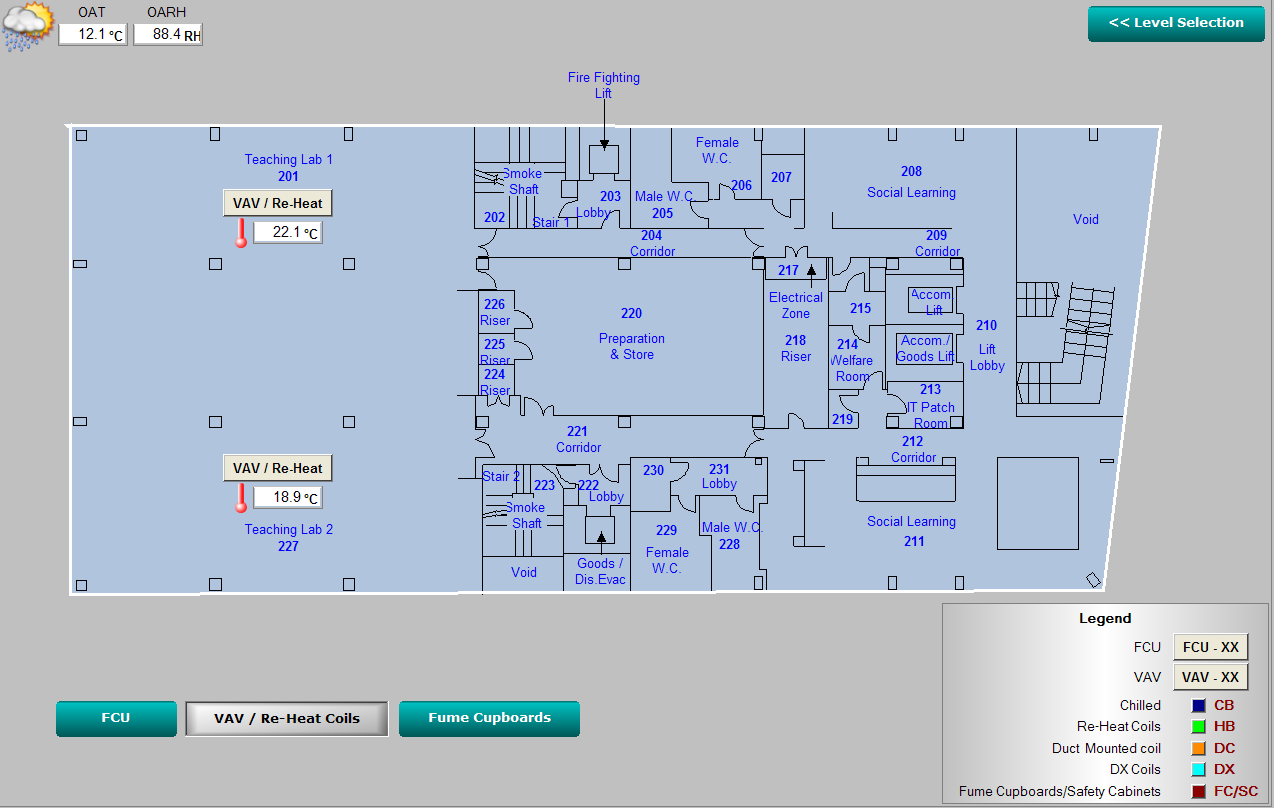
Task: Click Teaching Lab 2 thermometer icon
Action: pos(241,498)
